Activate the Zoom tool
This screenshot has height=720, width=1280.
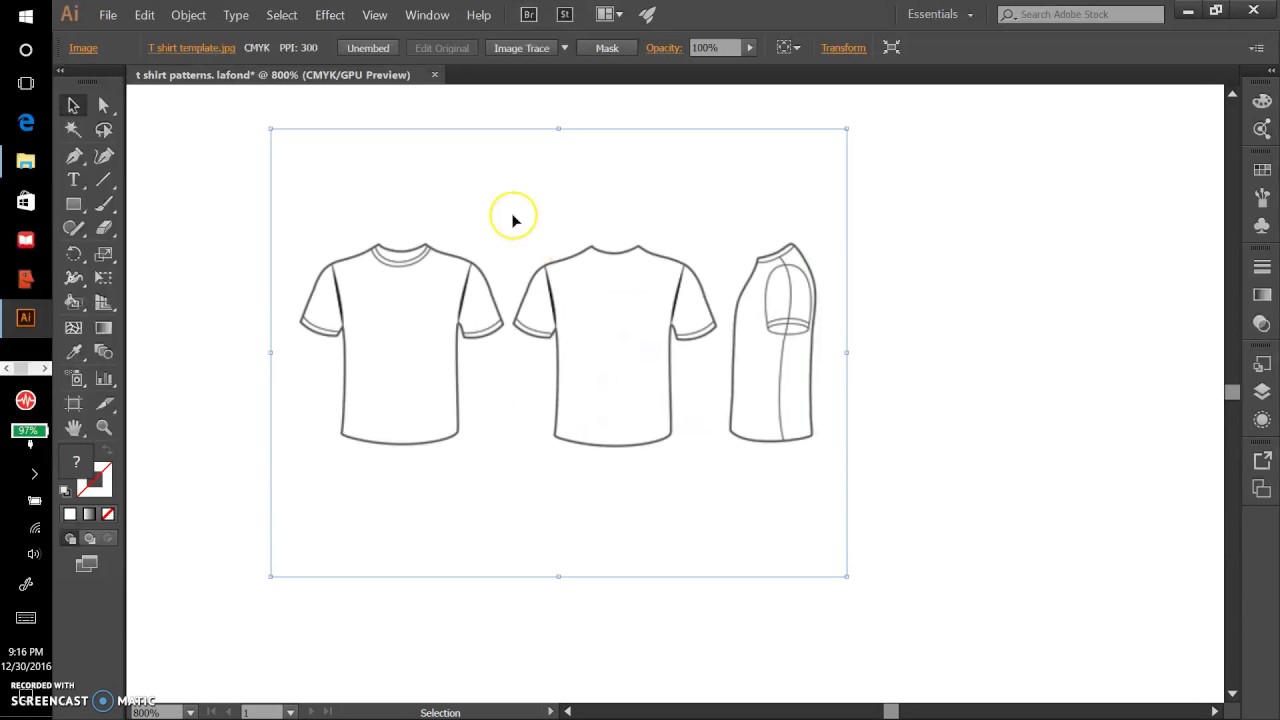coord(104,428)
